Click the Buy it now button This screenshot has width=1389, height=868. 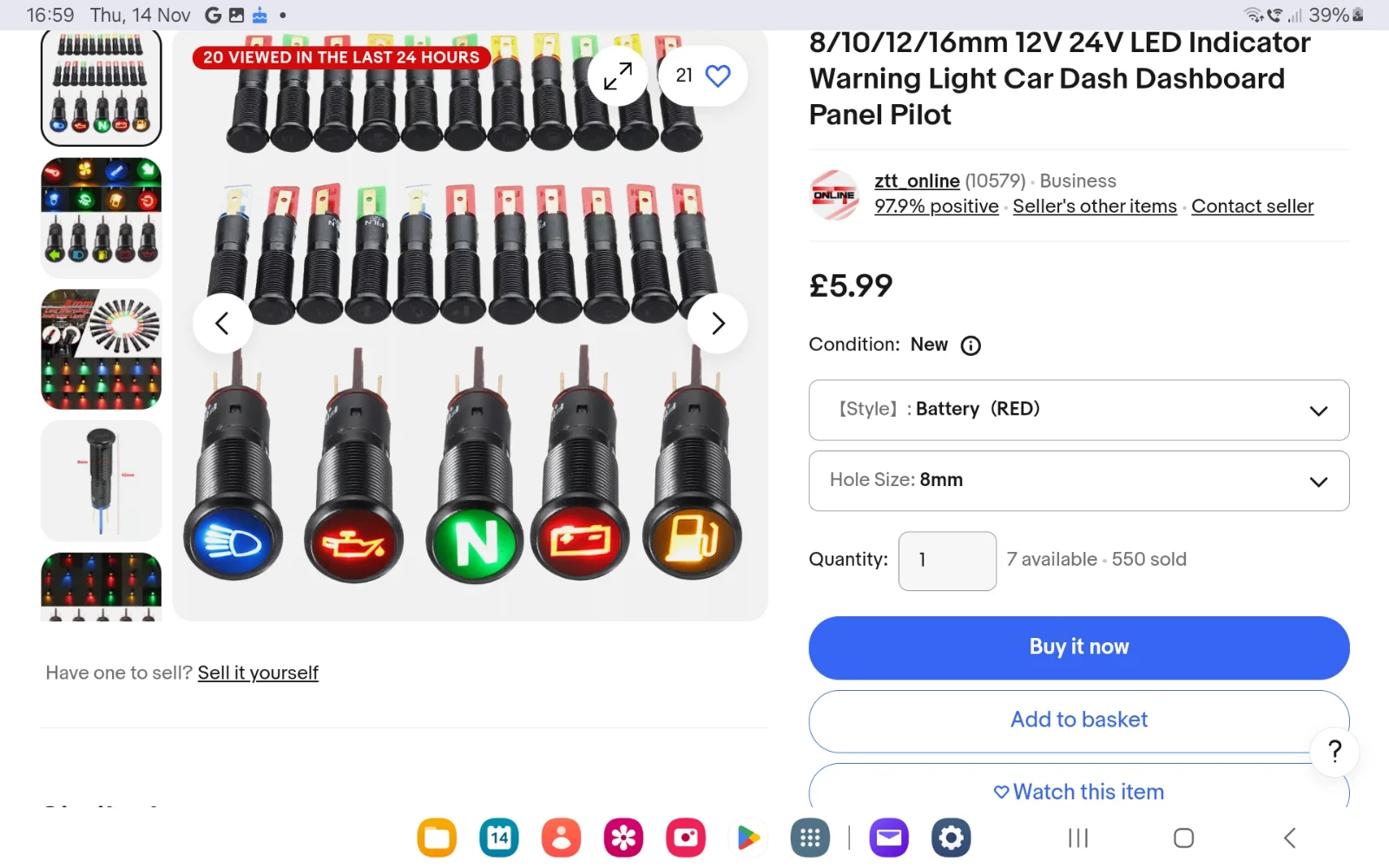click(x=1078, y=648)
